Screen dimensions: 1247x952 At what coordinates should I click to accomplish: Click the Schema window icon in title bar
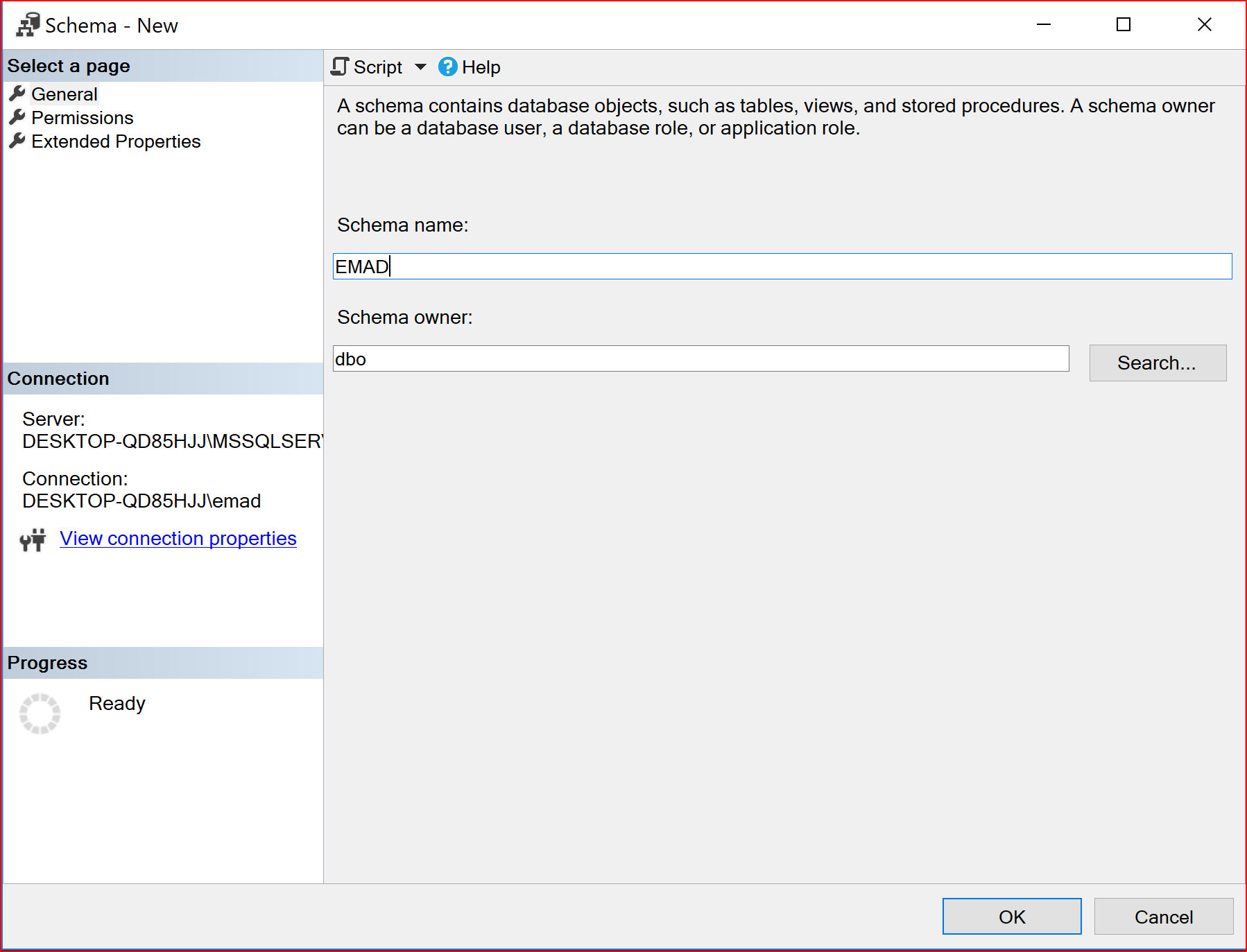tap(28, 25)
